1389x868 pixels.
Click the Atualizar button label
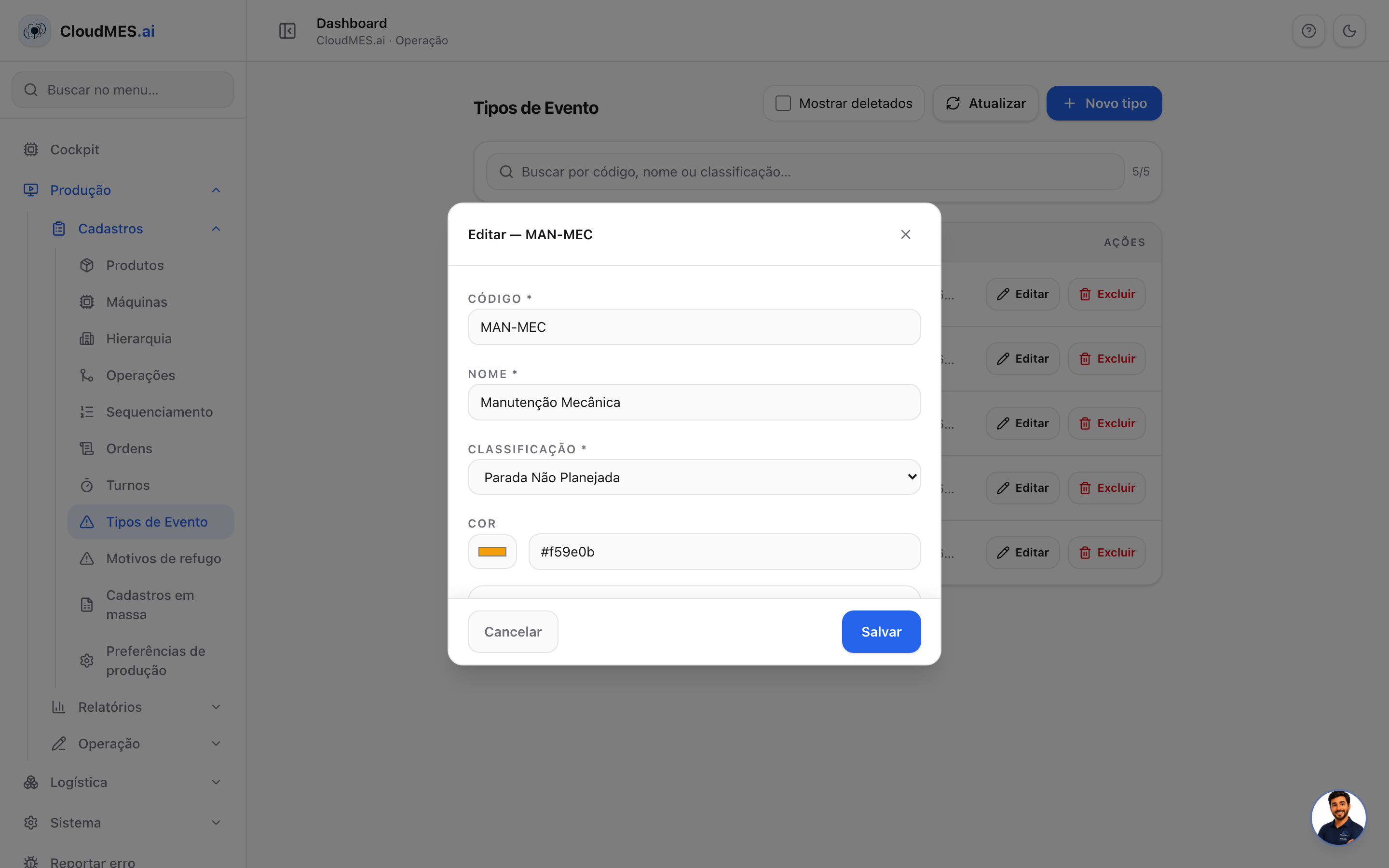click(997, 103)
